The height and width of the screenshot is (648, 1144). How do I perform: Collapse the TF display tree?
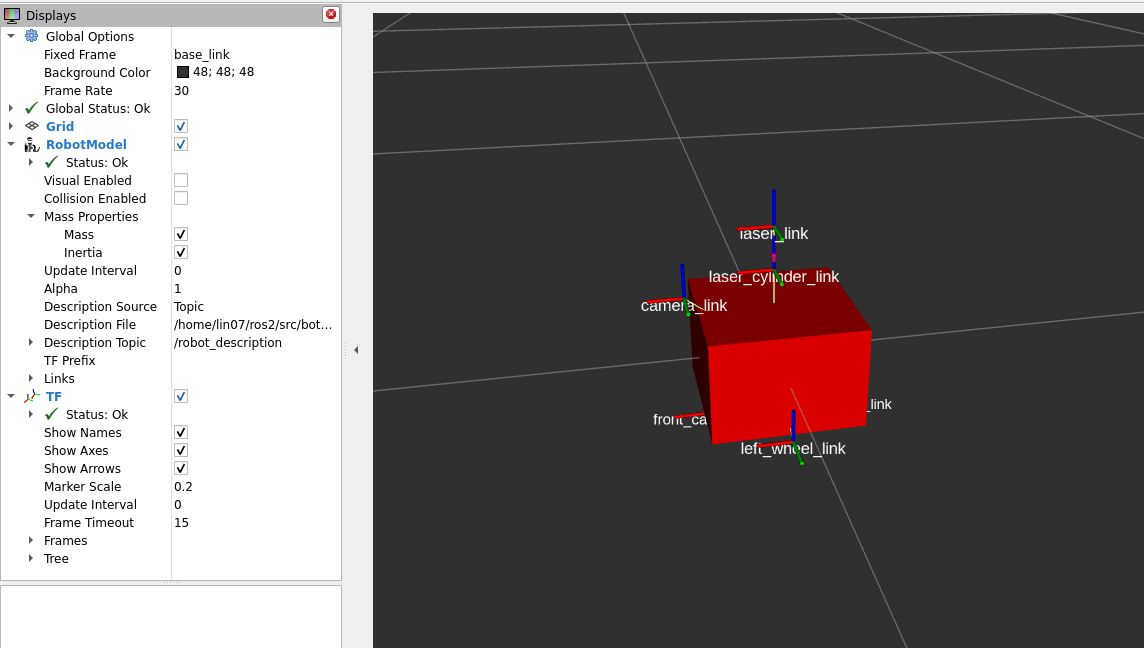point(11,396)
